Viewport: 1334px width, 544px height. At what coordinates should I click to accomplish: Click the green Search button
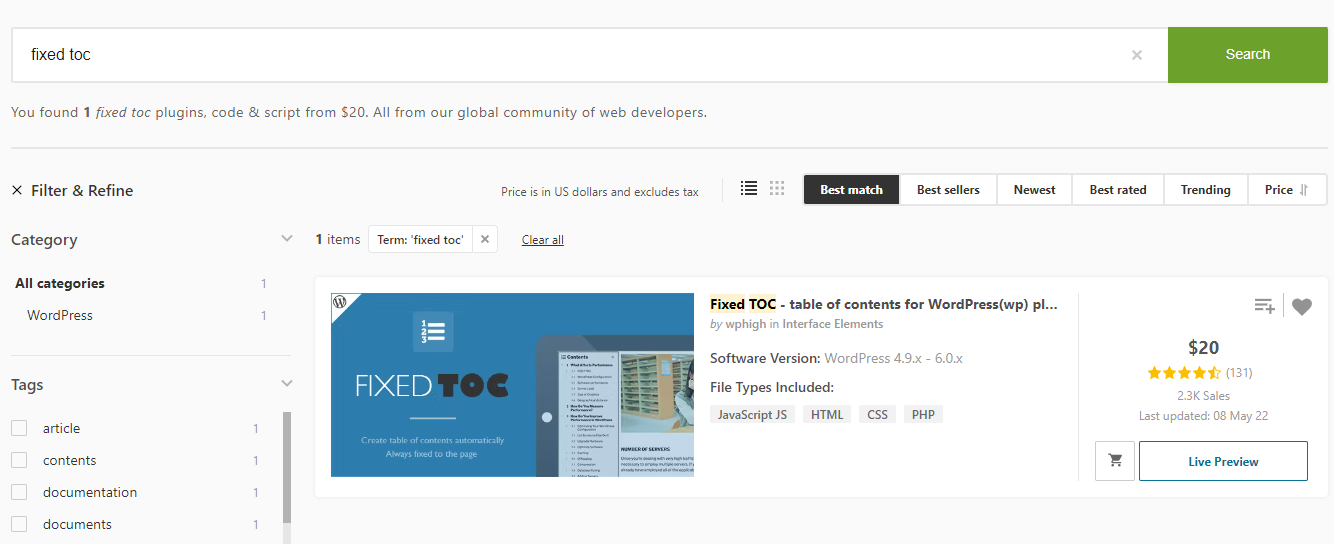point(1248,55)
